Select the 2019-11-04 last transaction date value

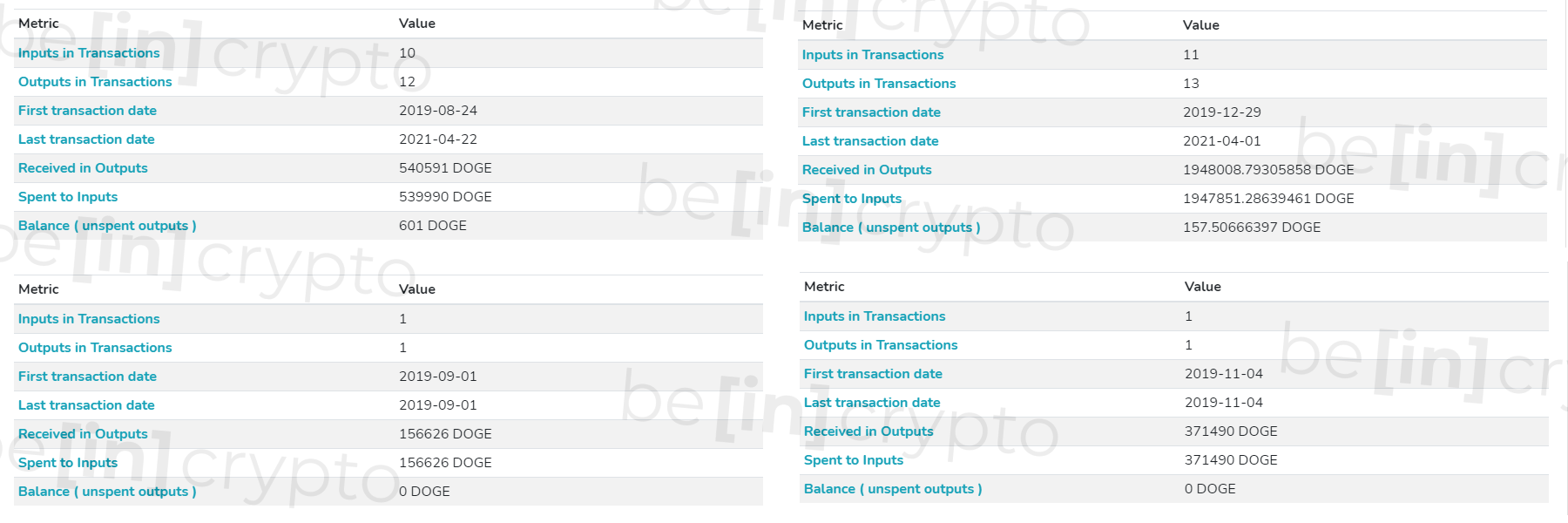coord(1224,403)
